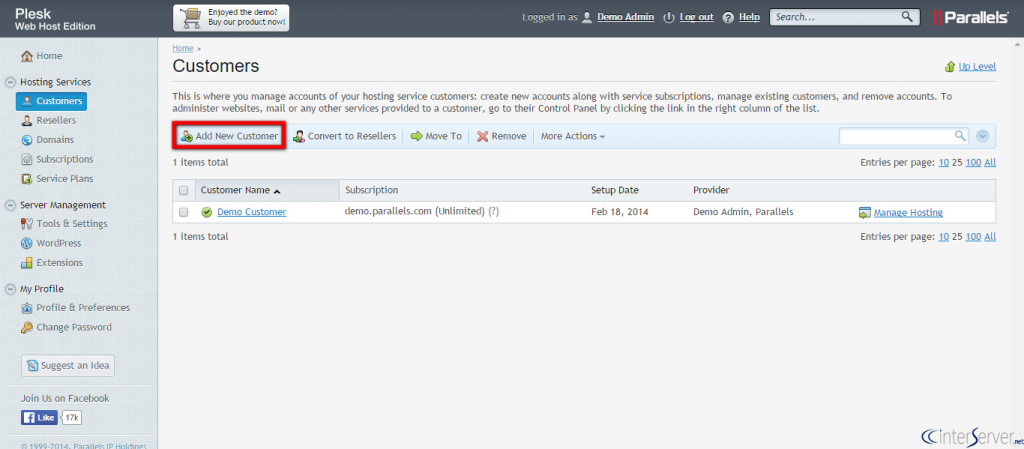The height and width of the screenshot is (449, 1024).
Task: Click the Suggest an Idea button
Action: pos(68,365)
